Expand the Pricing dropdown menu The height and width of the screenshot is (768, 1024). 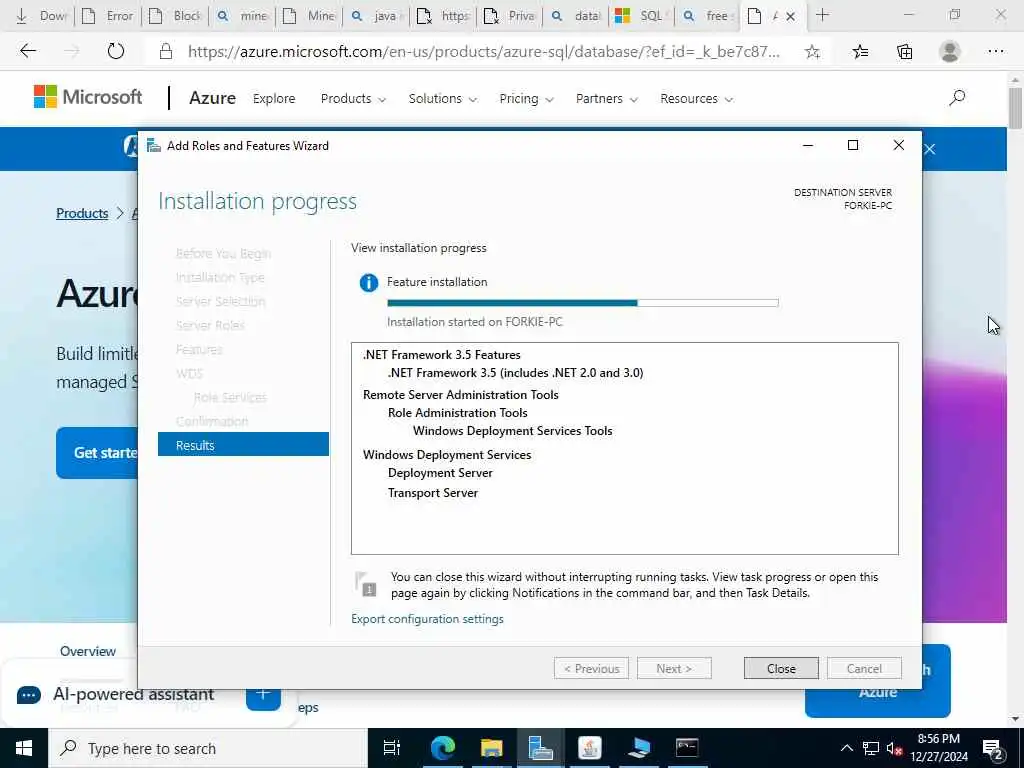(x=526, y=99)
